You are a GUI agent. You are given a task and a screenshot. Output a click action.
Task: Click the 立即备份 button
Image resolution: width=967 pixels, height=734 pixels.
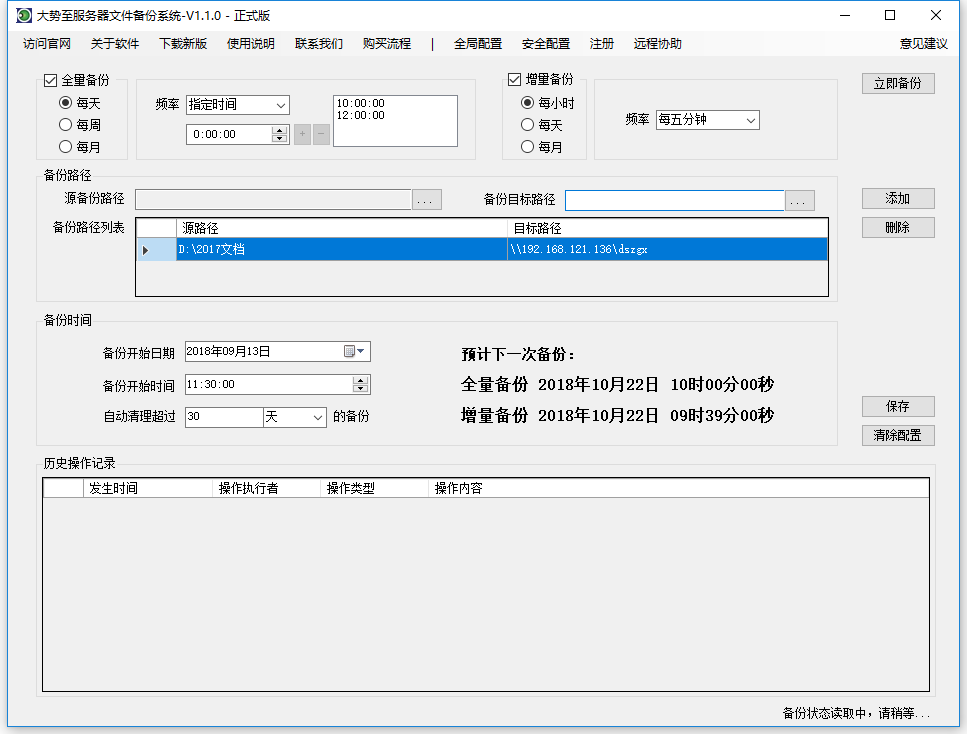coord(897,84)
